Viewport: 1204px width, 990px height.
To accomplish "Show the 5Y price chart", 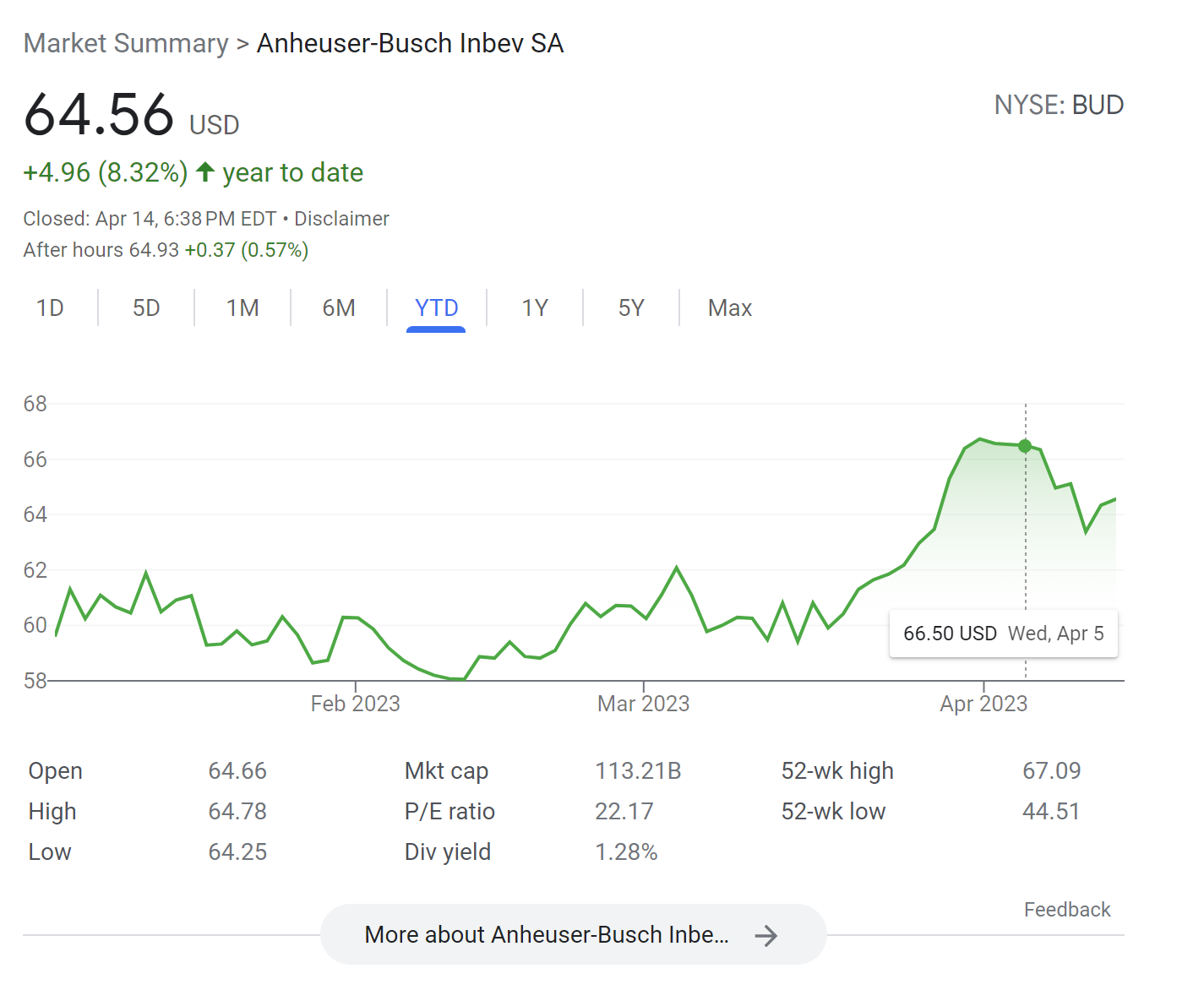I will coord(631,307).
